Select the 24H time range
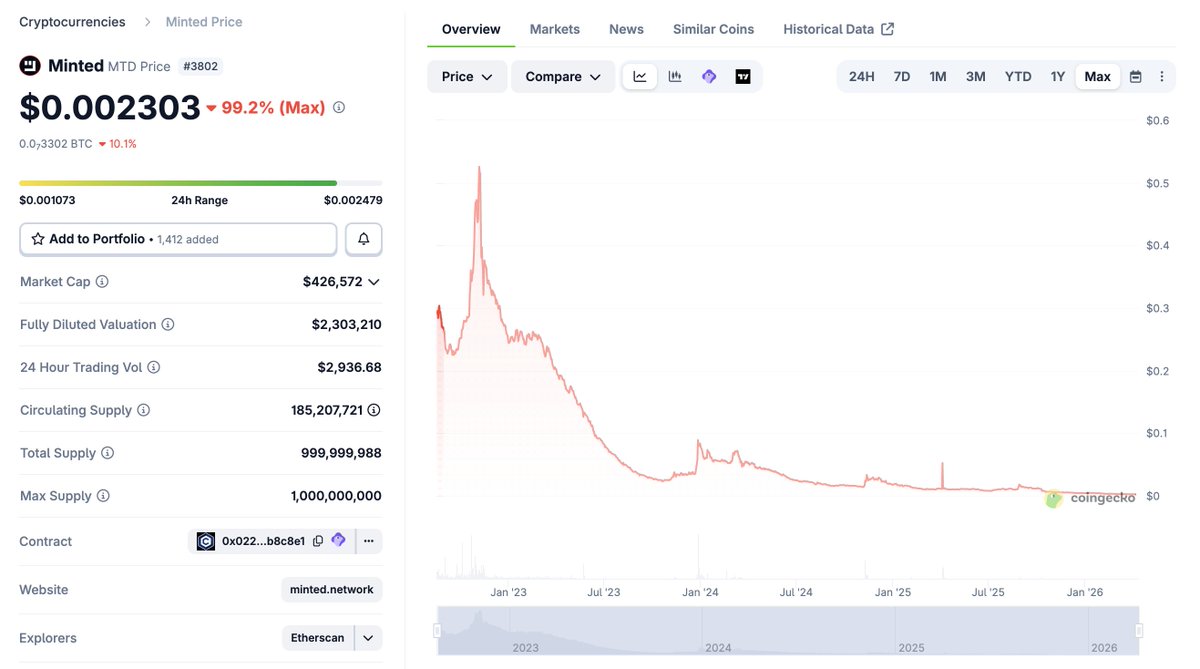This screenshot has width=1200, height=669. pos(862,77)
